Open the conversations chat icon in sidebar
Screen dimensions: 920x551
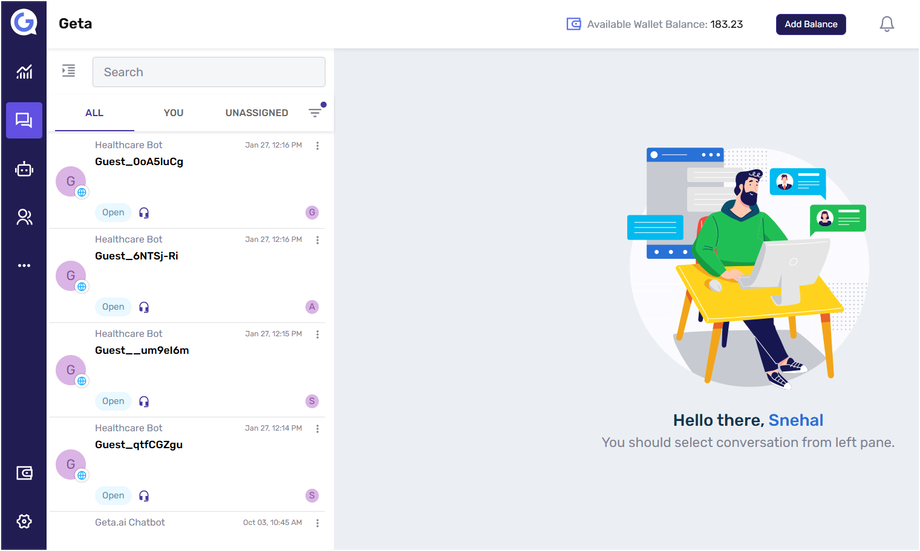tap(24, 121)
